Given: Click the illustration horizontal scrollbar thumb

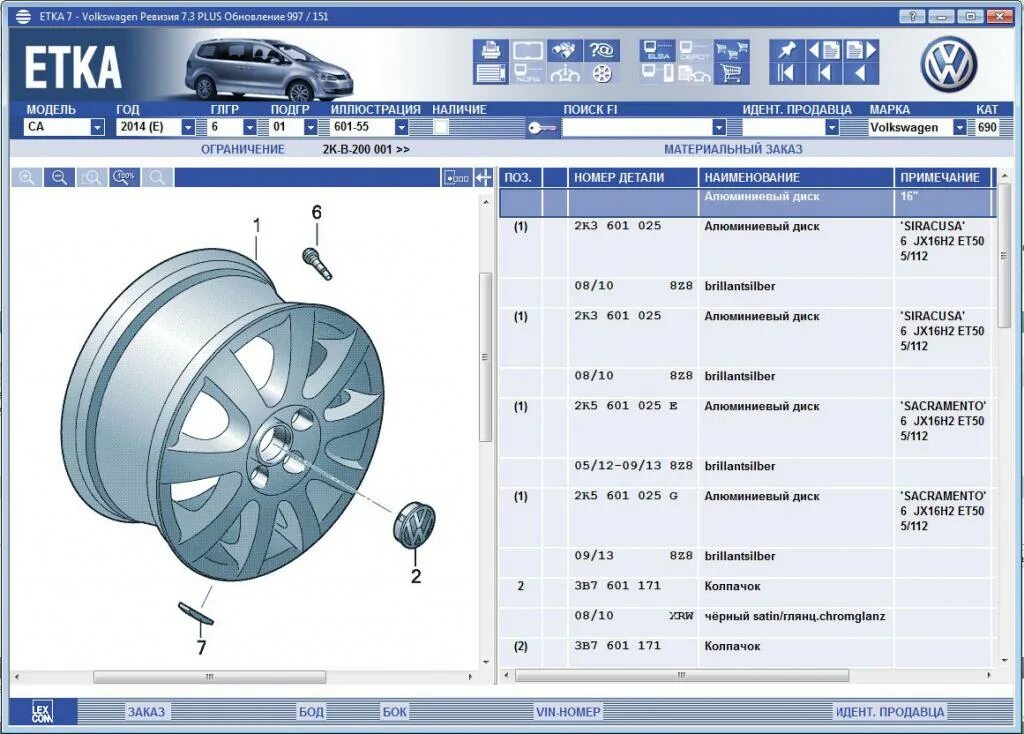Looking at the screenshot, I should coord(210,677).
